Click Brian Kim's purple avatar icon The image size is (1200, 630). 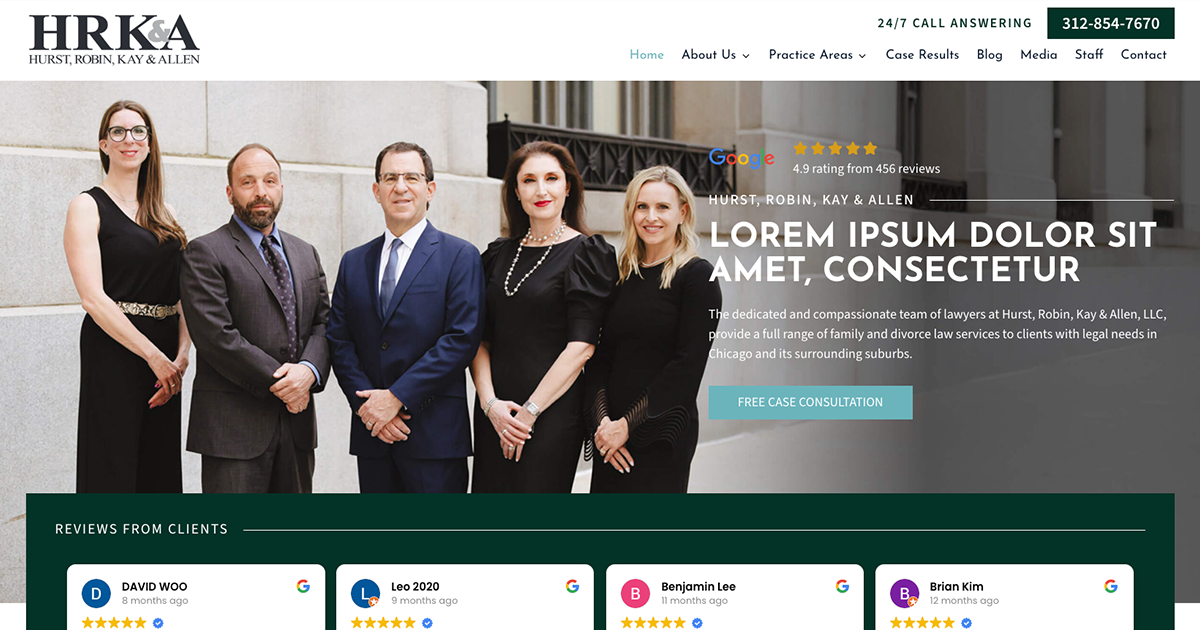[x=905, y=594]
